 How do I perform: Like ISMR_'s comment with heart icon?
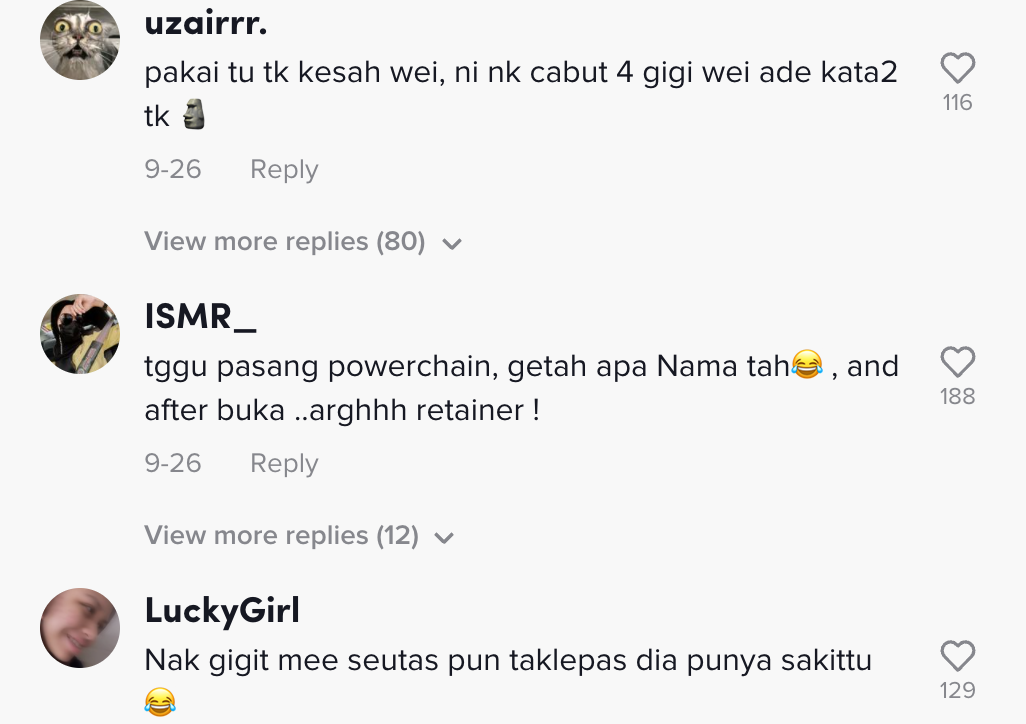coord(957,361)
